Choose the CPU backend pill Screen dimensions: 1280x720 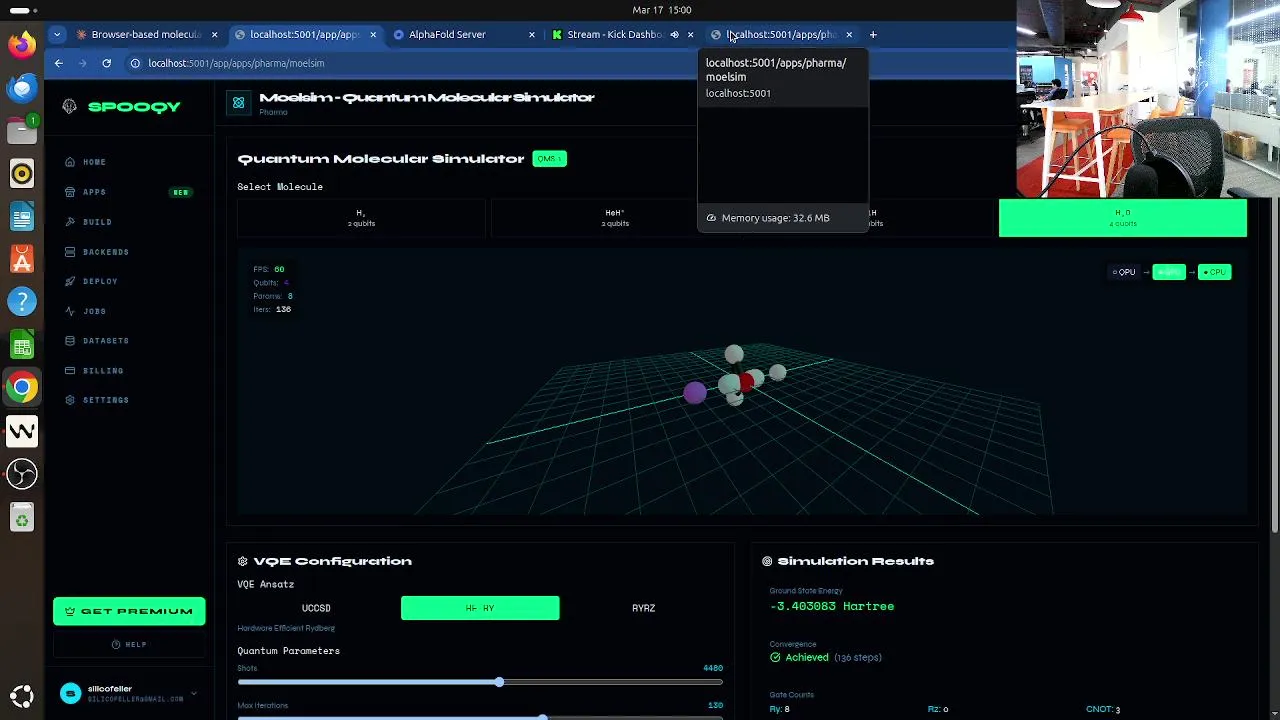point(1214,272)
